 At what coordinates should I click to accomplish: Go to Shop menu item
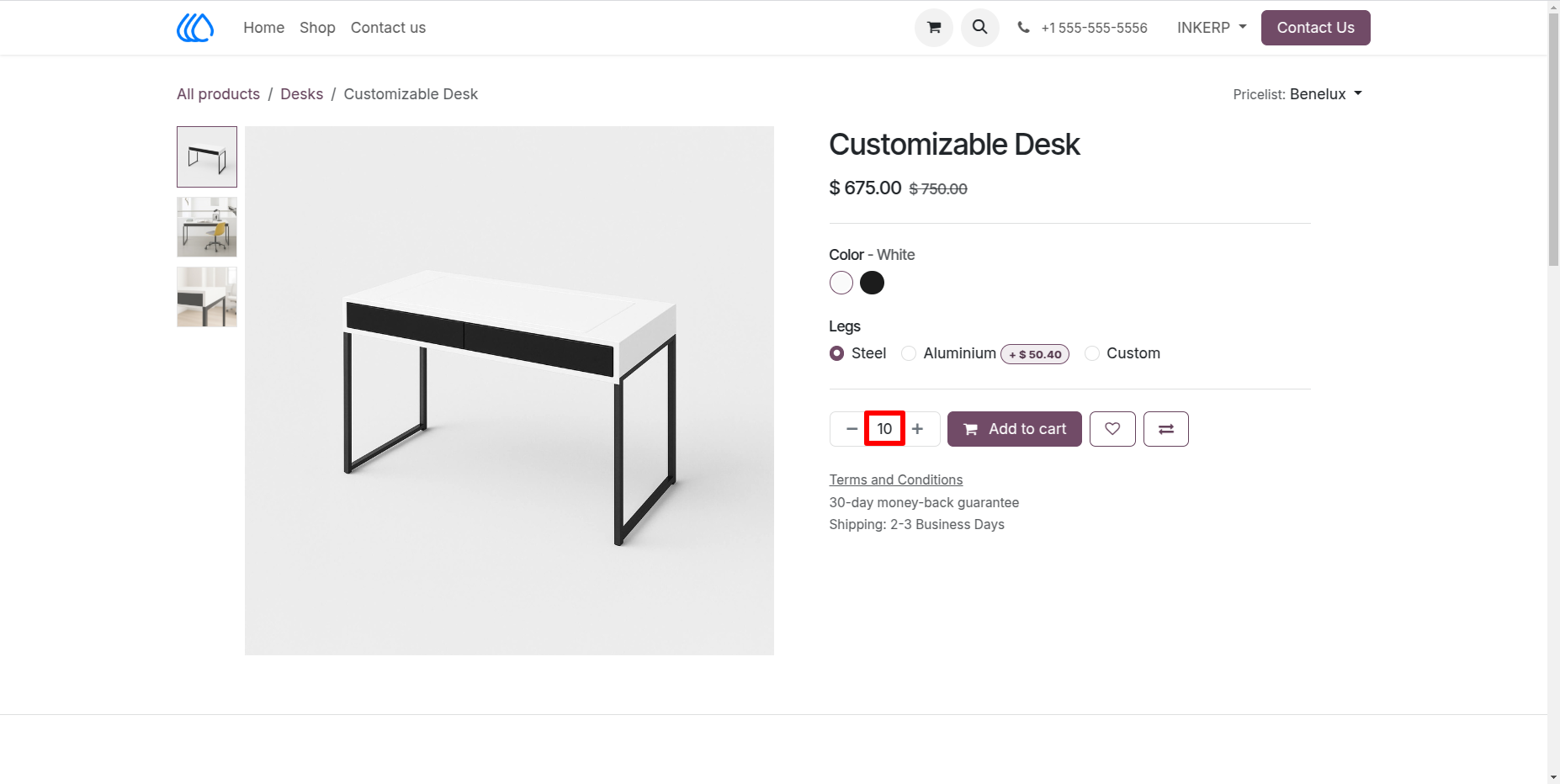[x=317, y=28]
